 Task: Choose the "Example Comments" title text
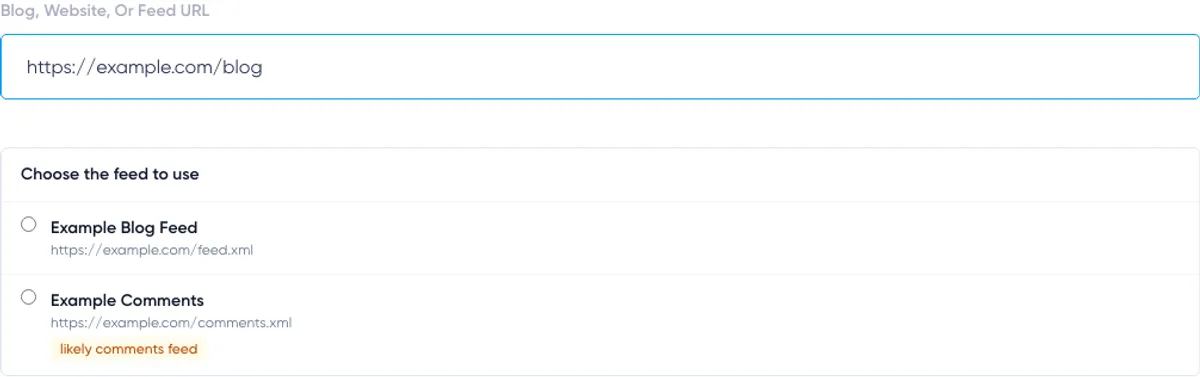(x=127, y=301)
